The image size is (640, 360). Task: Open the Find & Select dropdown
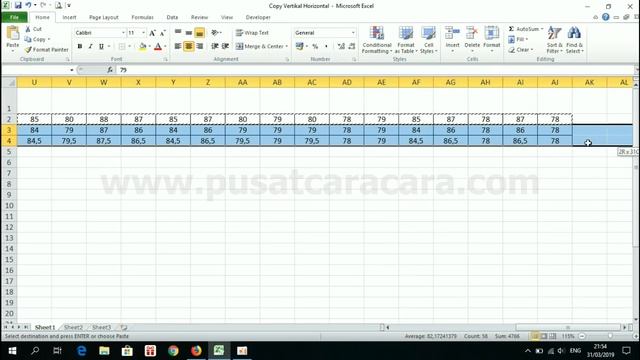coord(574,40)
